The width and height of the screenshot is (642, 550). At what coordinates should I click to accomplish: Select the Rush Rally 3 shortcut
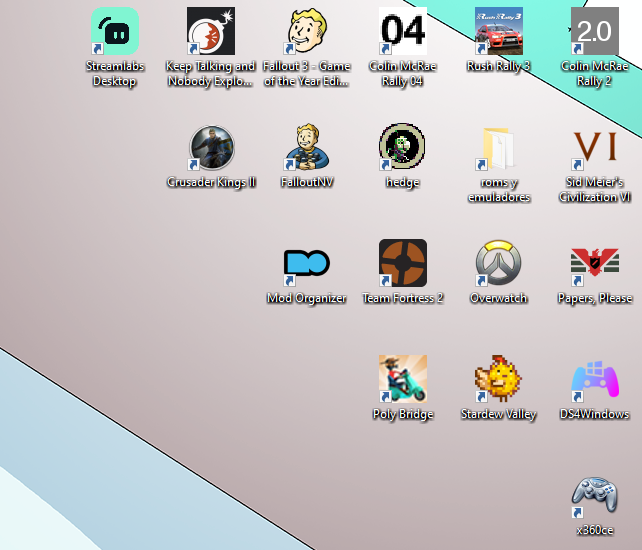tap(499, 31)
